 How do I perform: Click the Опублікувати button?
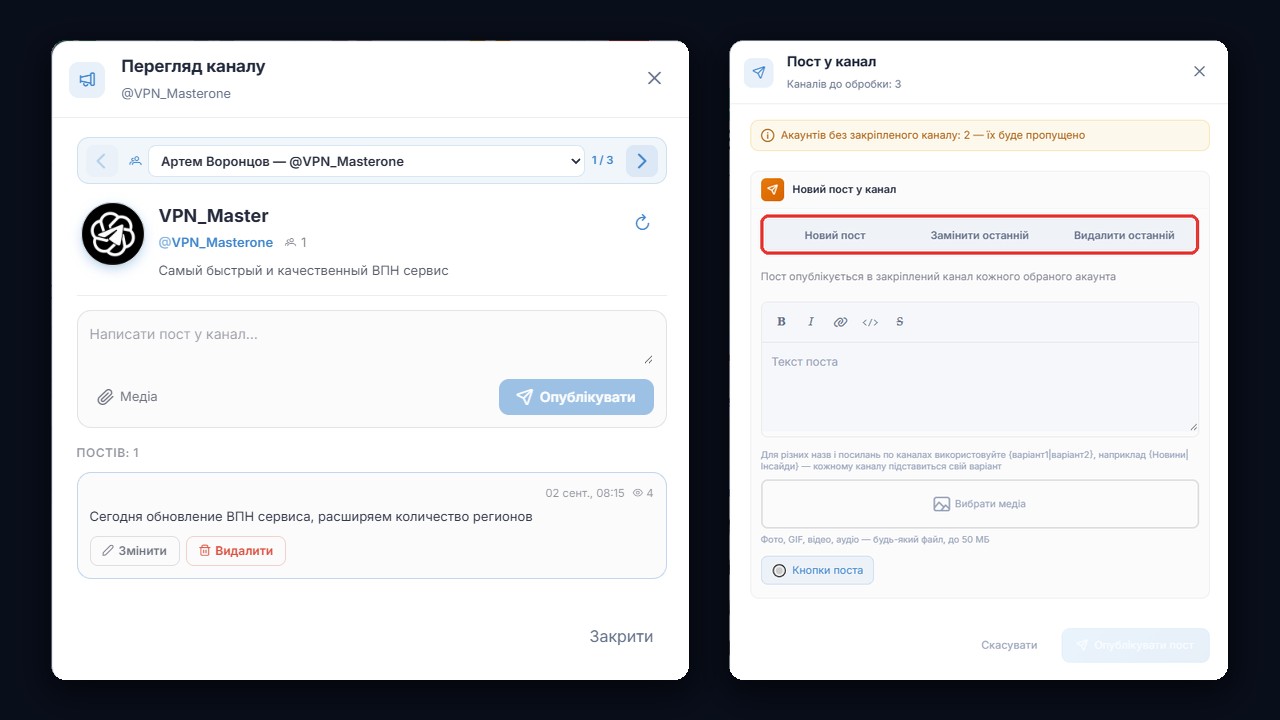click(576, 397)
